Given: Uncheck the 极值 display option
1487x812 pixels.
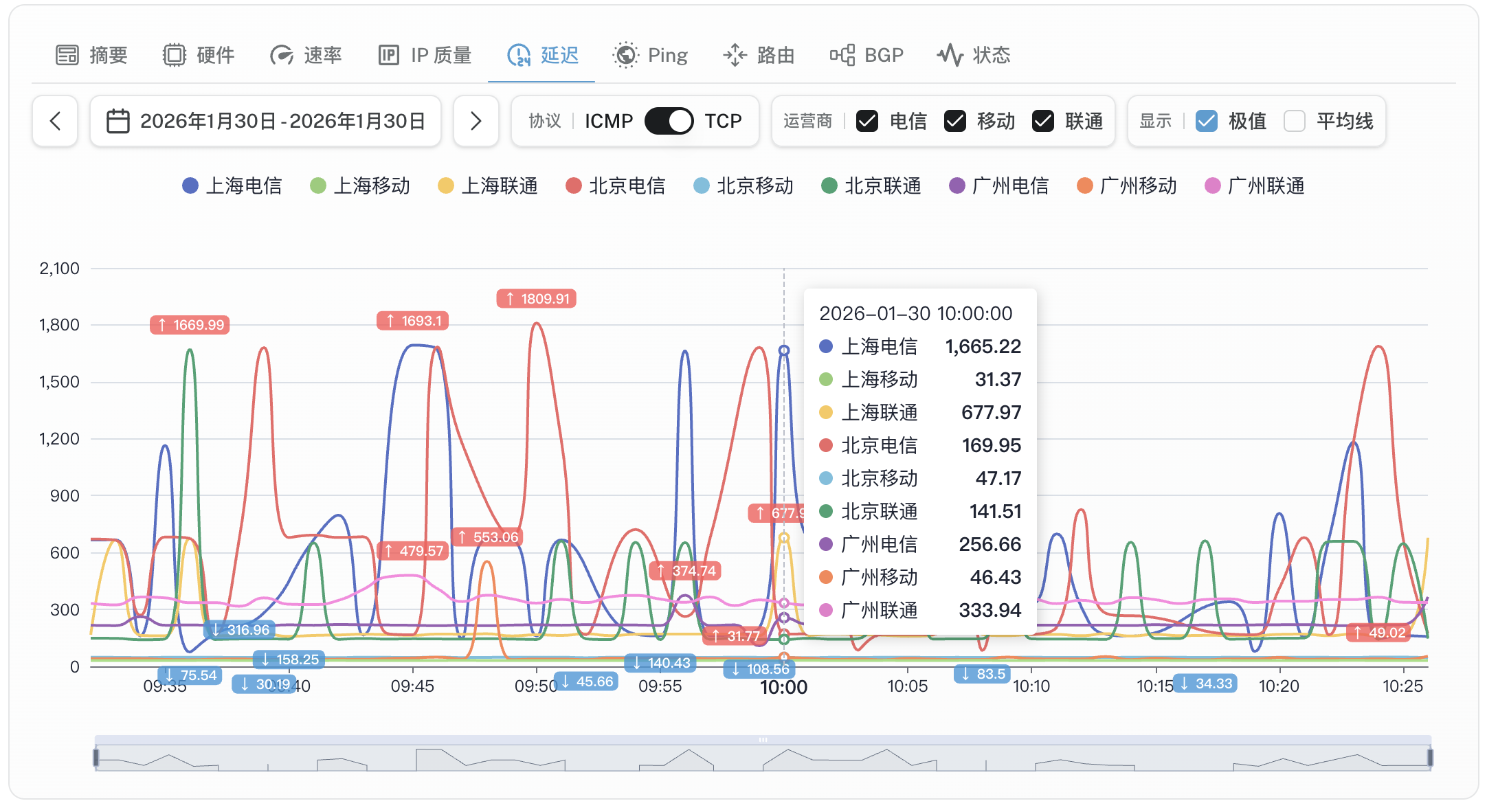Looking at the screenshot, I should [x=1207, y=121].
